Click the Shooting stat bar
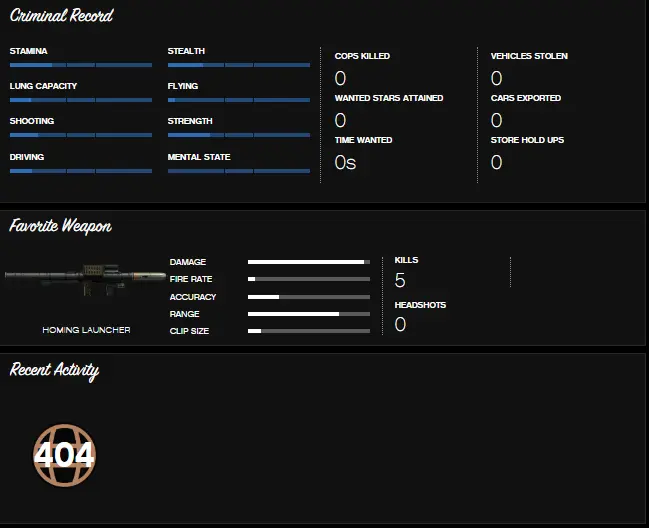The height and width of the screenshot is (528, 649). (x=81, y=135)
